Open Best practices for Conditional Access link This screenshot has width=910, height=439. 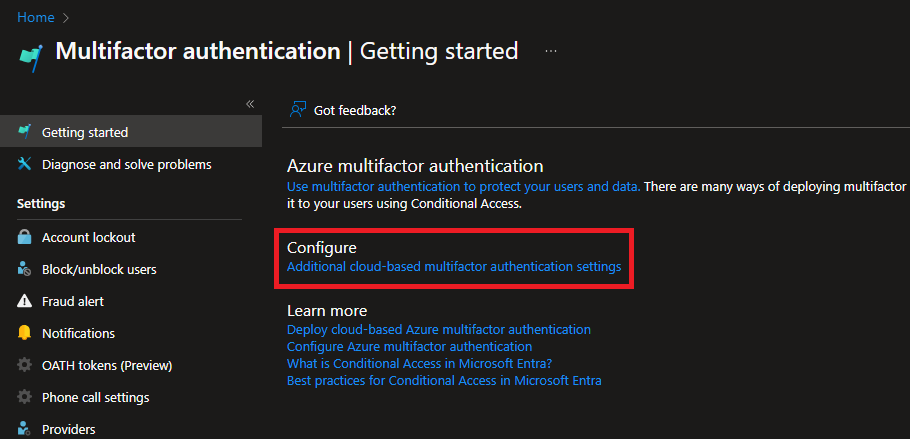[444, 381]
